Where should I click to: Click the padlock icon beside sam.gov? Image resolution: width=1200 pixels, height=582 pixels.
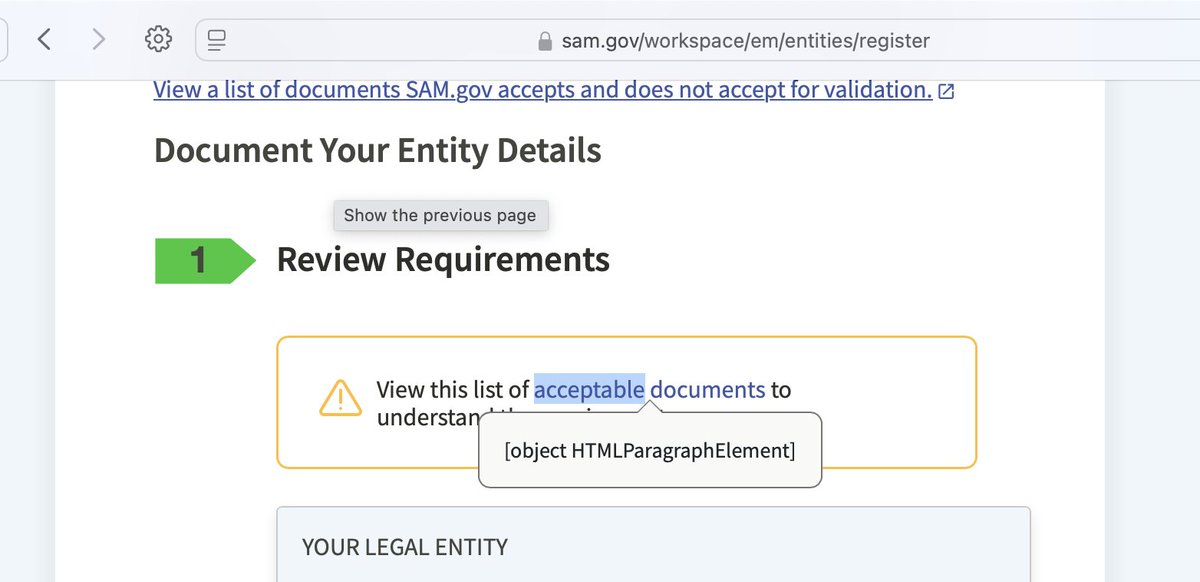click(545, 41)
